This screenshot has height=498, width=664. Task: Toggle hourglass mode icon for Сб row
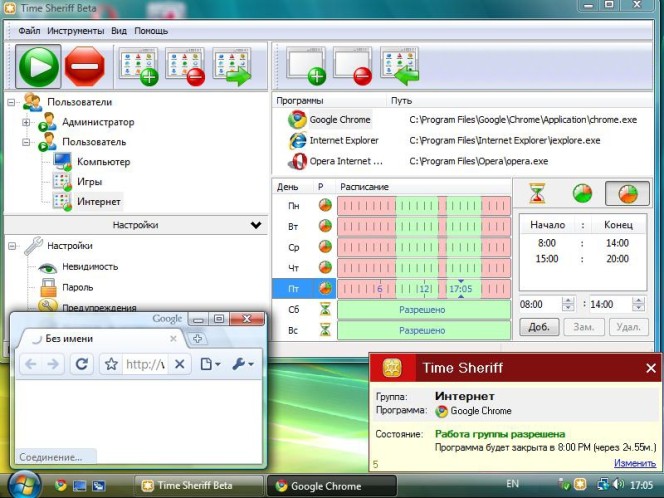[325, 310]
